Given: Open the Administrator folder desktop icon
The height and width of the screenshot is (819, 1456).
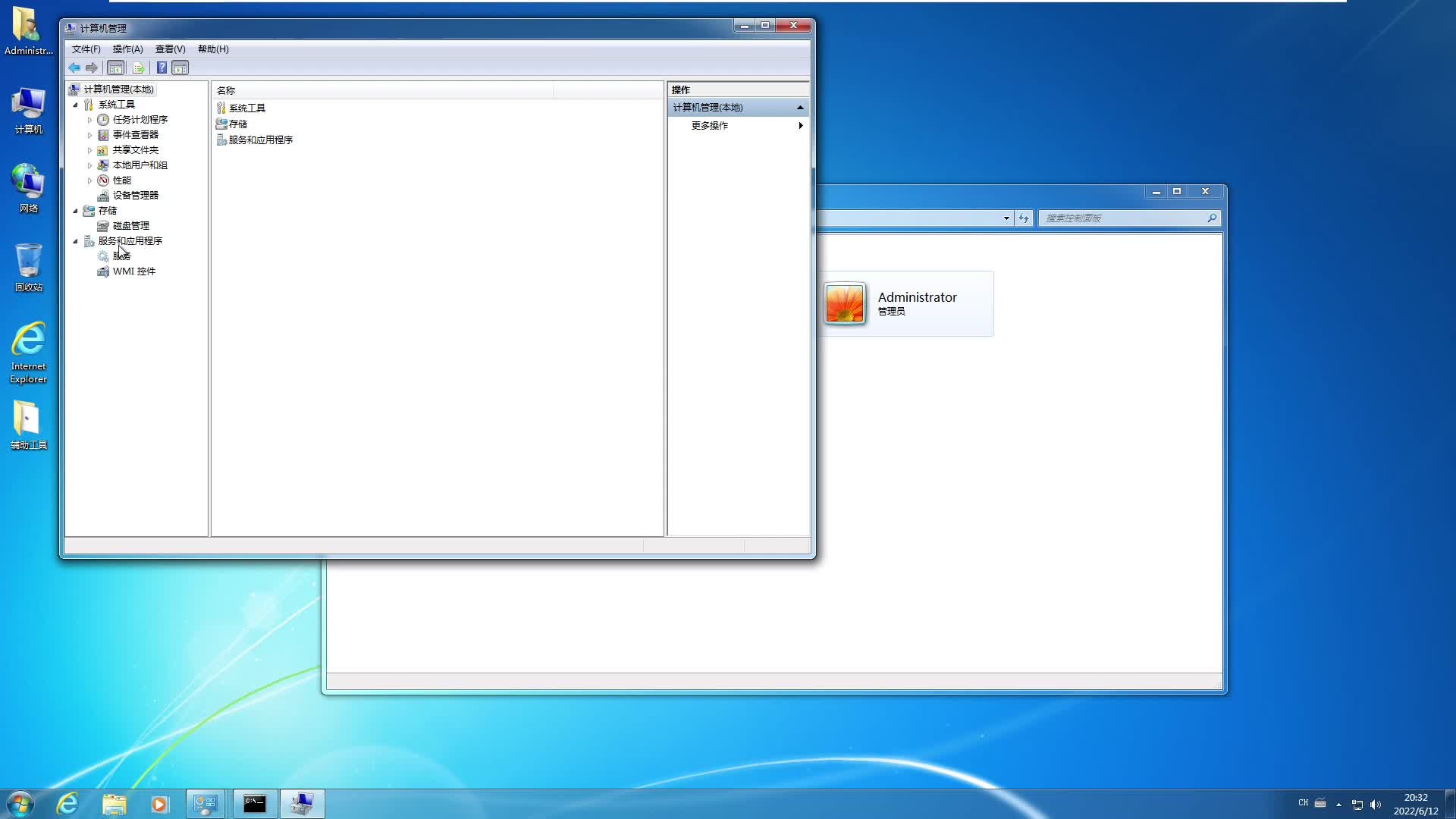Looking at the screenshot, I should (x=29, y=32).
